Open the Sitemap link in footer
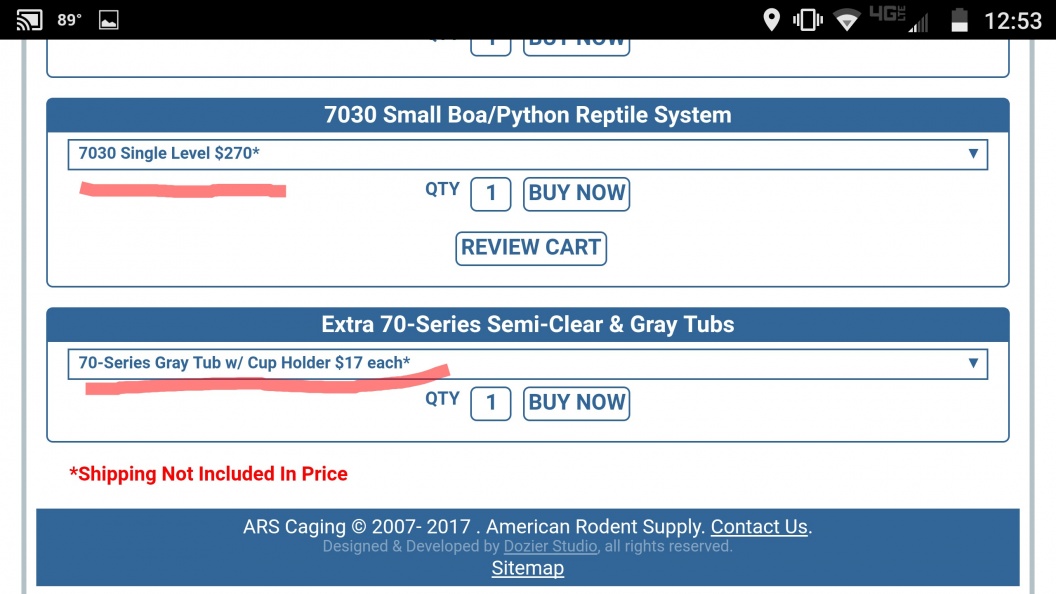 click(527, 568)
